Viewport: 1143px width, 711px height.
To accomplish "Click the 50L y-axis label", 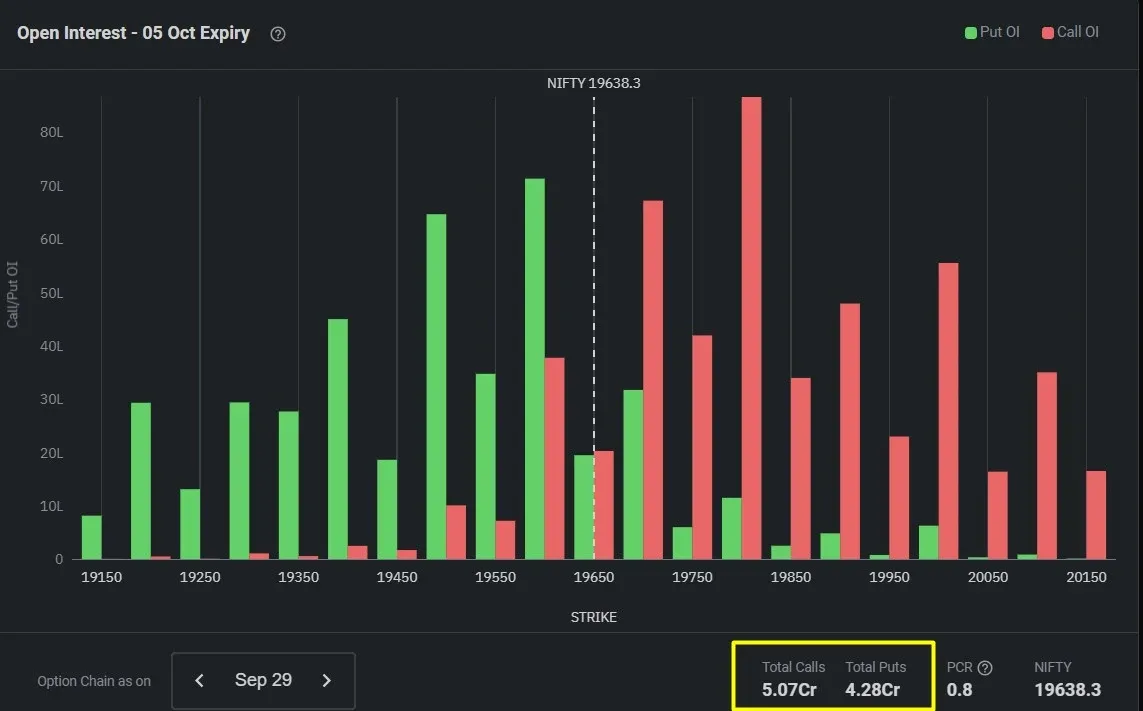I will [52, 293].
